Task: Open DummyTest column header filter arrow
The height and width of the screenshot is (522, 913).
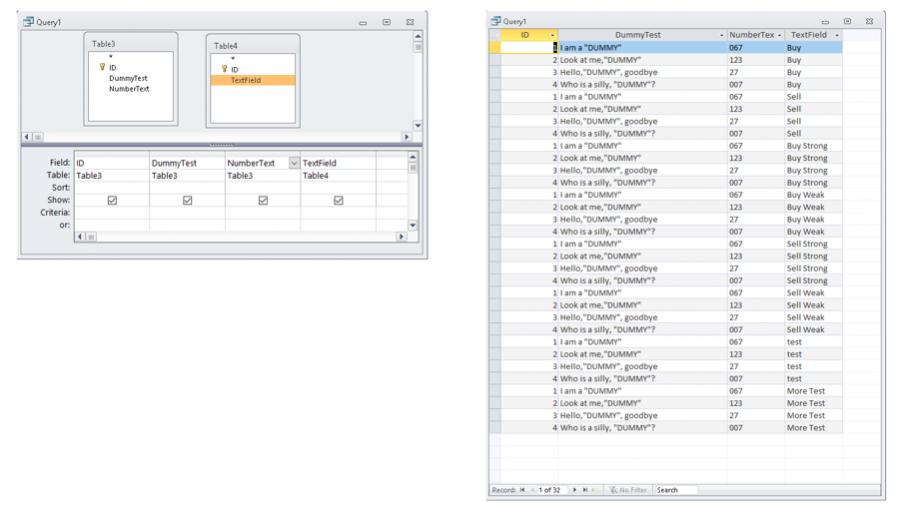Action: pos(721,36)
